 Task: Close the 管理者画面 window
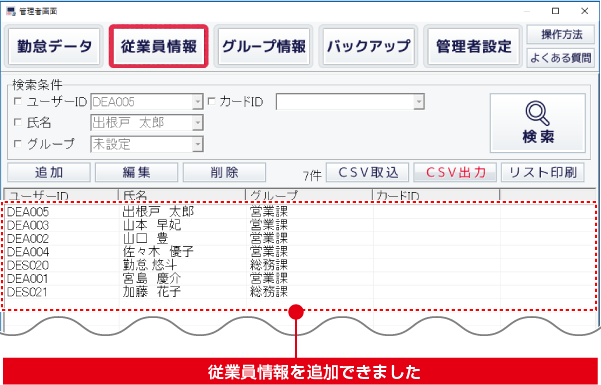point(585,11)
